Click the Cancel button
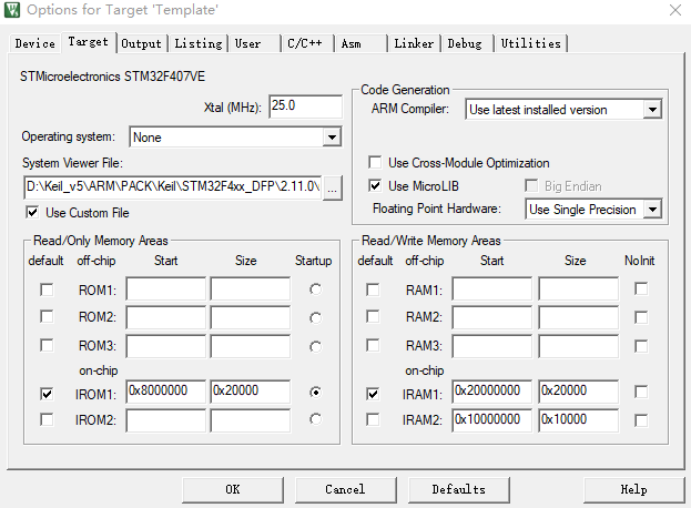Viewport: 692px width, 509px height. [346, 490]
